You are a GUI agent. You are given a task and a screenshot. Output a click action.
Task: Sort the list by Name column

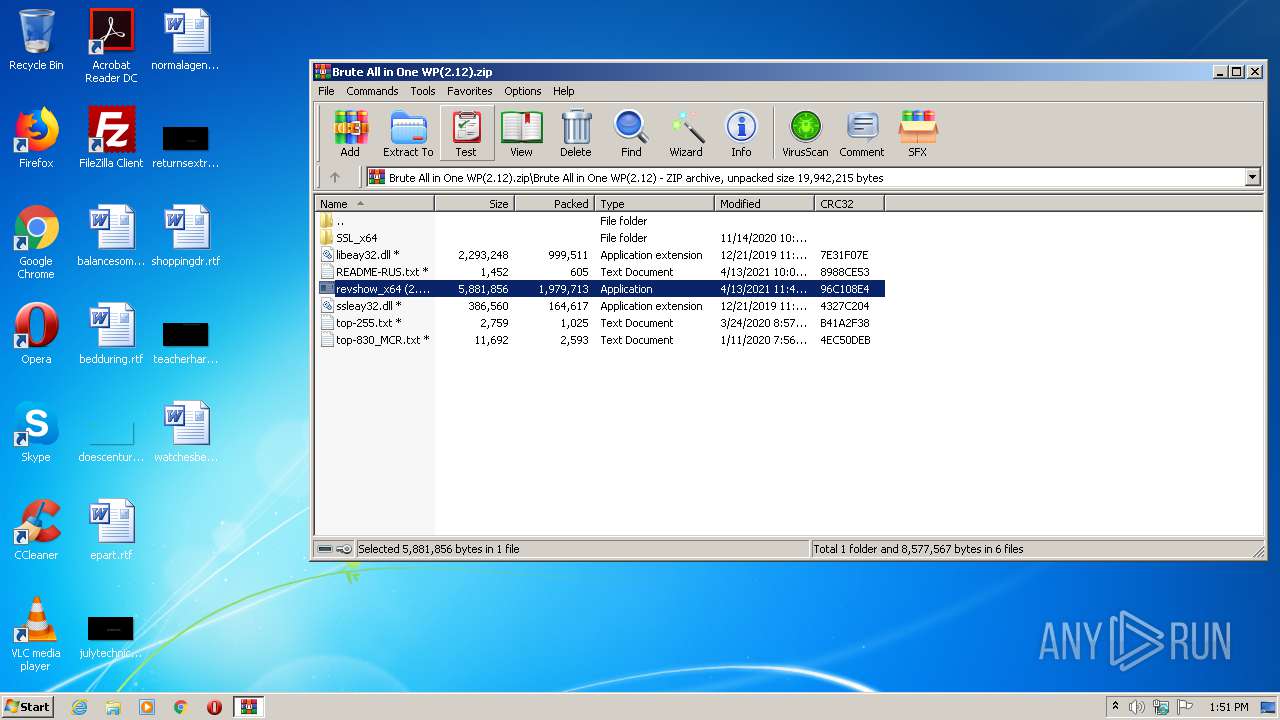[375, 203]
